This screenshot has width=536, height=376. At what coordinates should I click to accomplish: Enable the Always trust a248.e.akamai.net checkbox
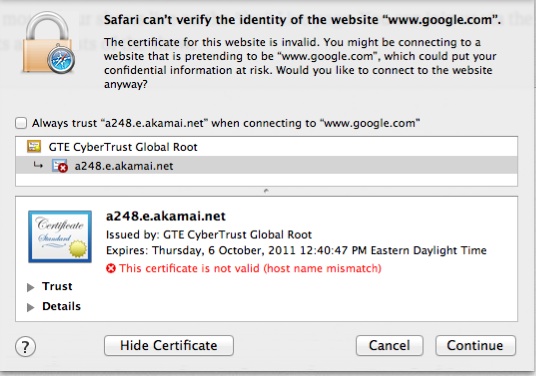pyautogui.click(x=21, y=123)
